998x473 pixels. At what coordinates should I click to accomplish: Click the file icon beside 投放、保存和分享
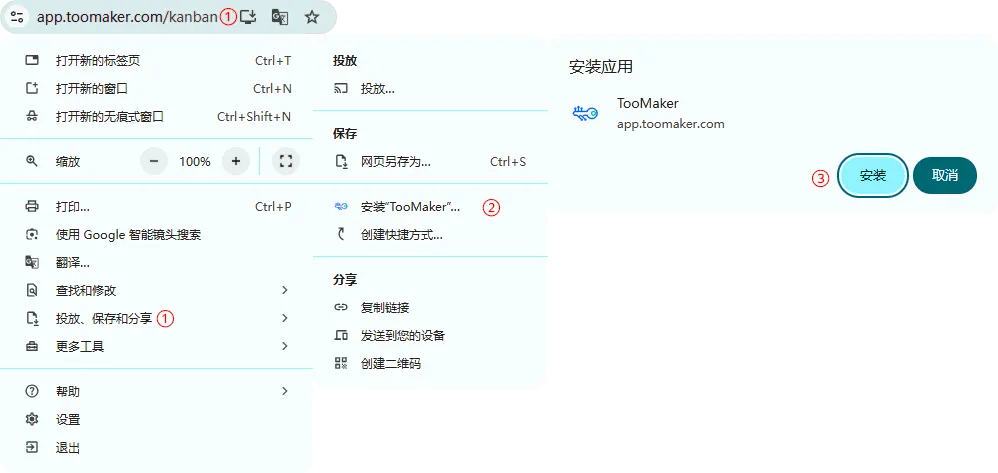(x=32, y=318)
